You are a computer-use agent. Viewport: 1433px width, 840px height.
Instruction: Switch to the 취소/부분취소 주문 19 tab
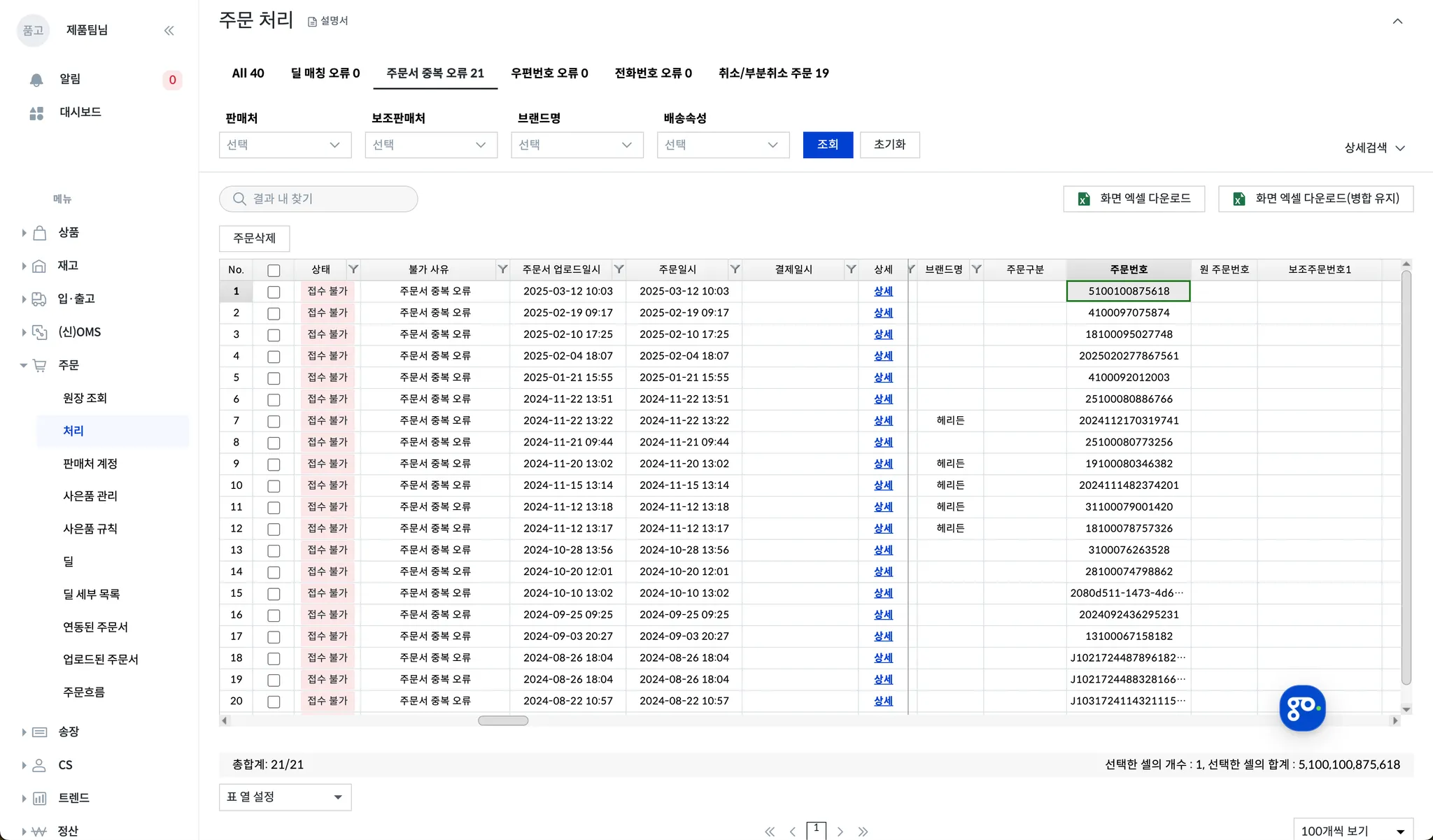[773, 73]
